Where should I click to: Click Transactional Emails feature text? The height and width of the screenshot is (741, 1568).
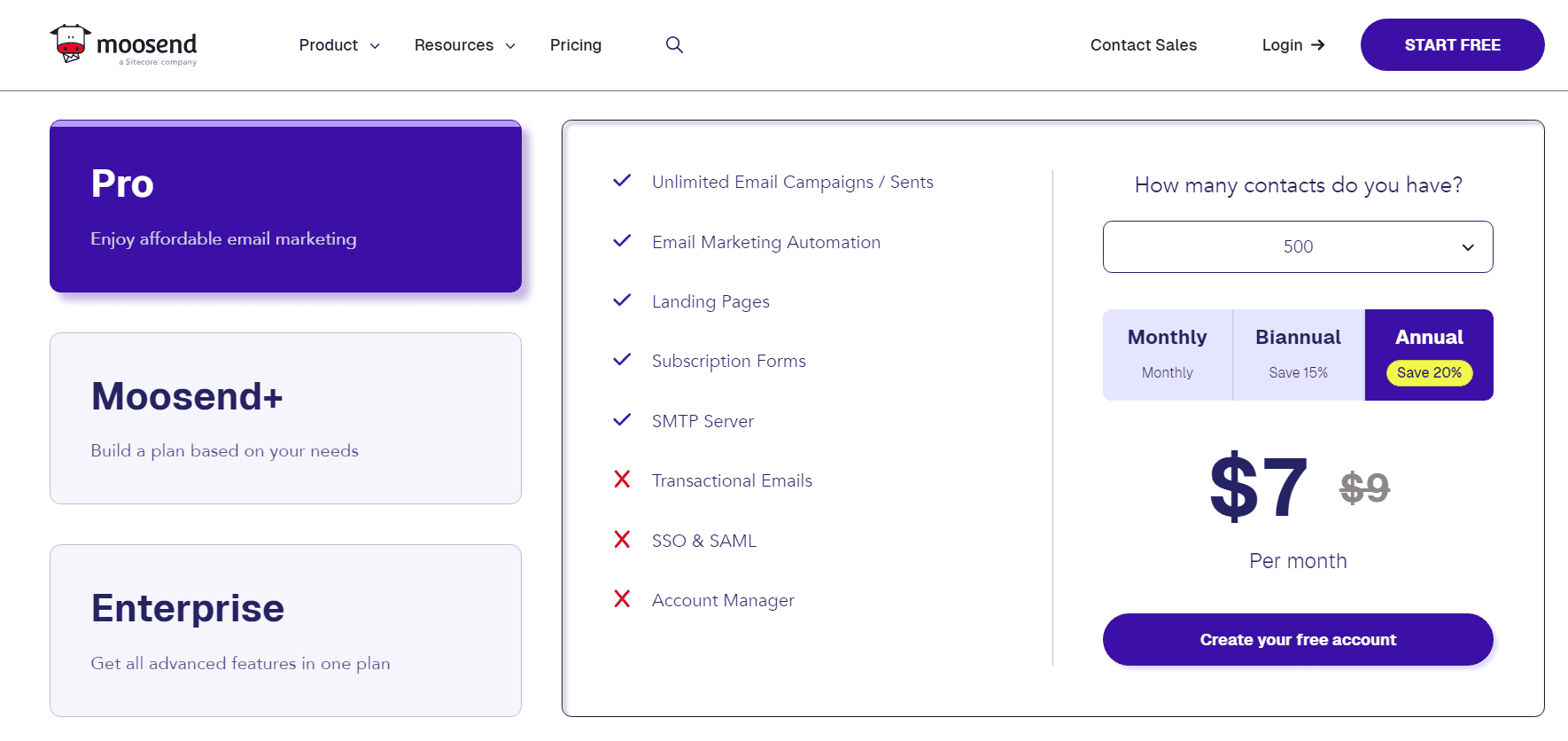[732, 480]
